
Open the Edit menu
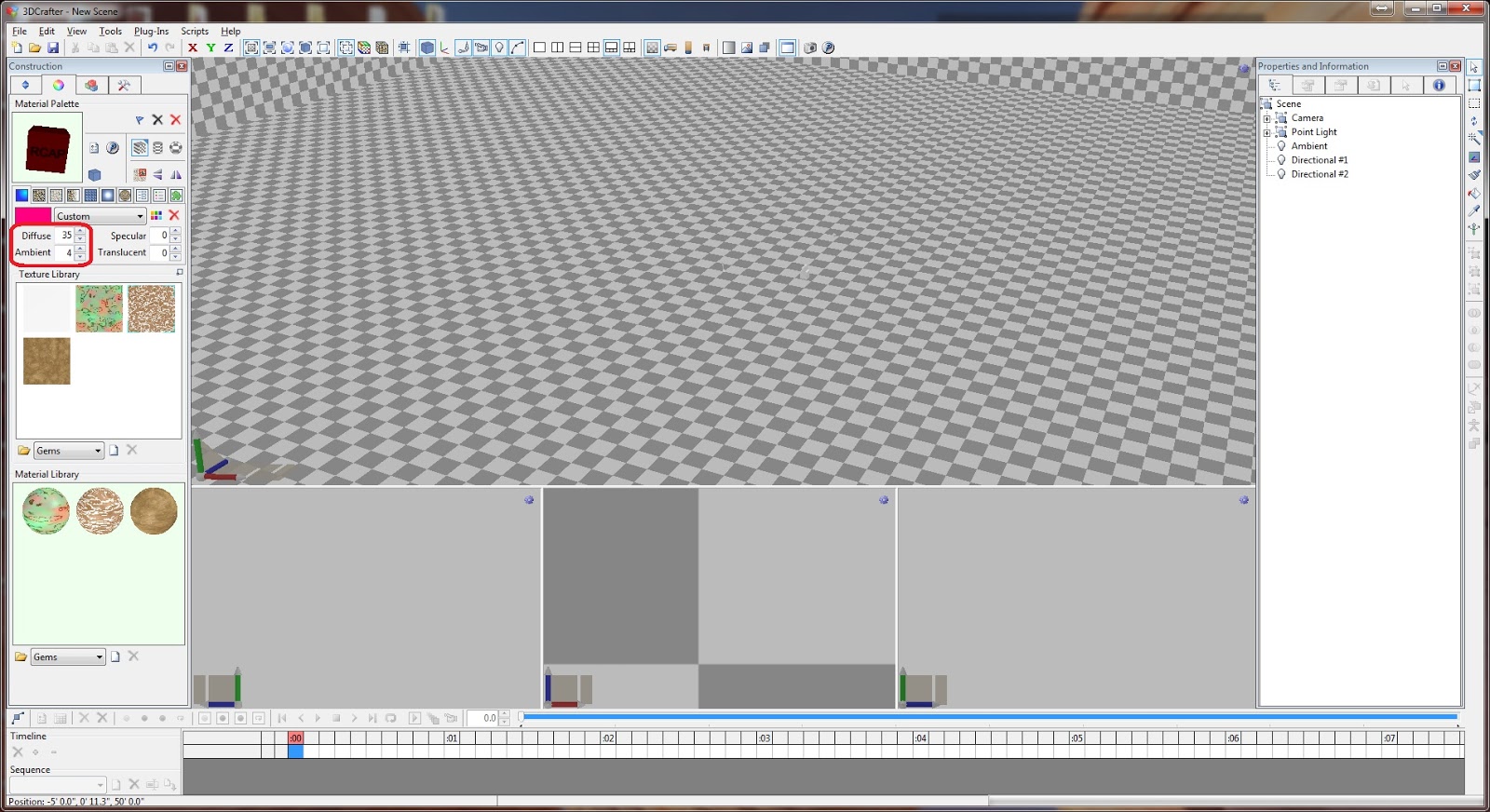(47, 31)
